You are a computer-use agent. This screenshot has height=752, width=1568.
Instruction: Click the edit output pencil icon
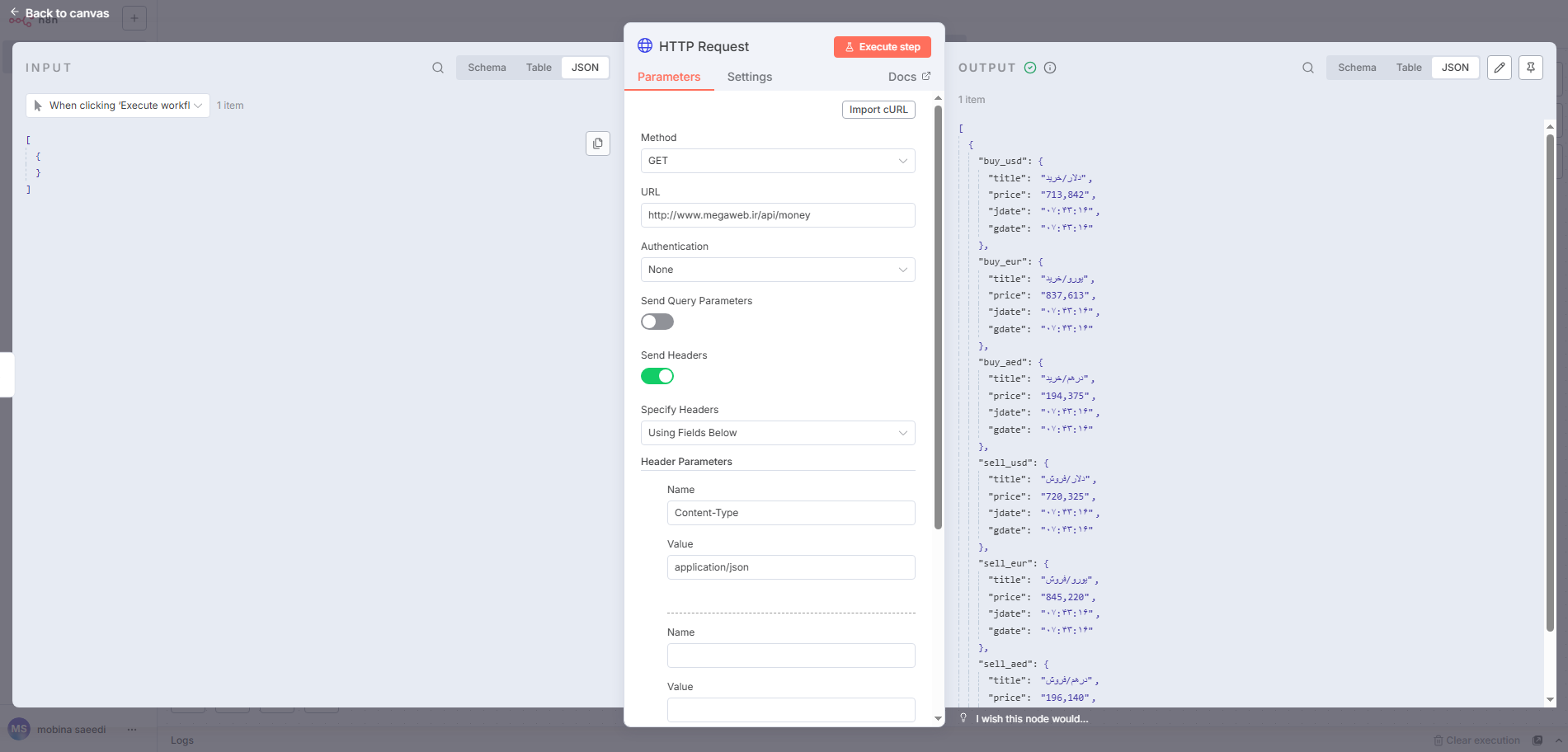1500,68
